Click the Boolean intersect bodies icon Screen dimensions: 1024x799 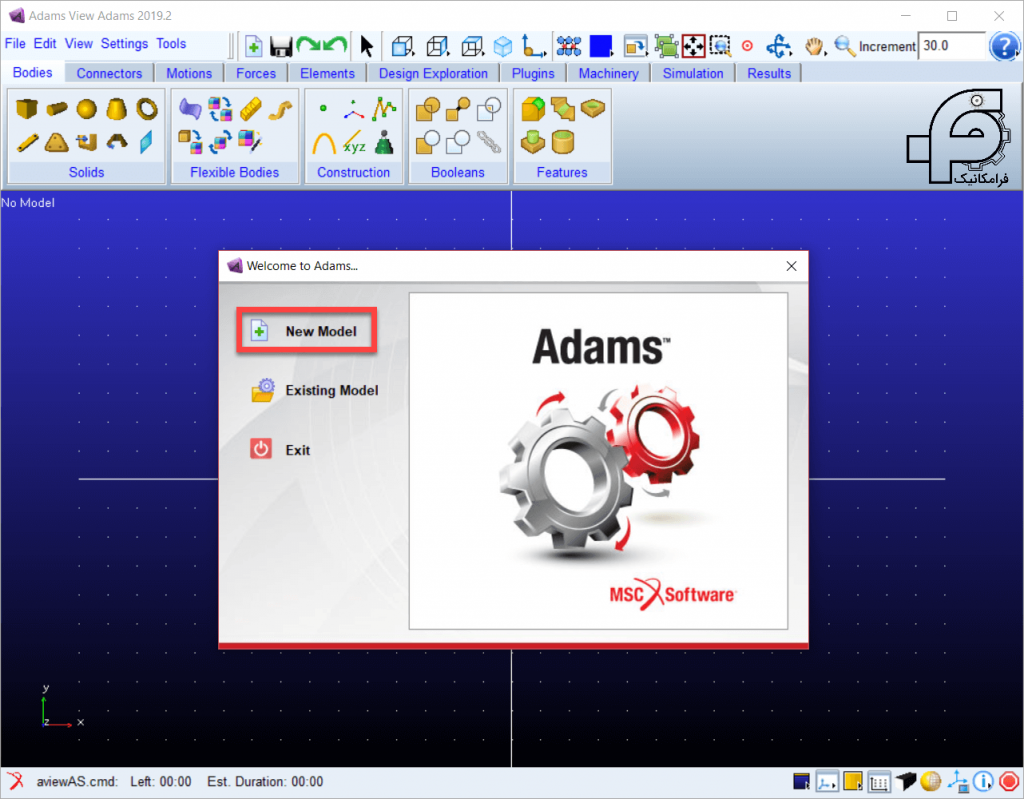pos(488,108)
